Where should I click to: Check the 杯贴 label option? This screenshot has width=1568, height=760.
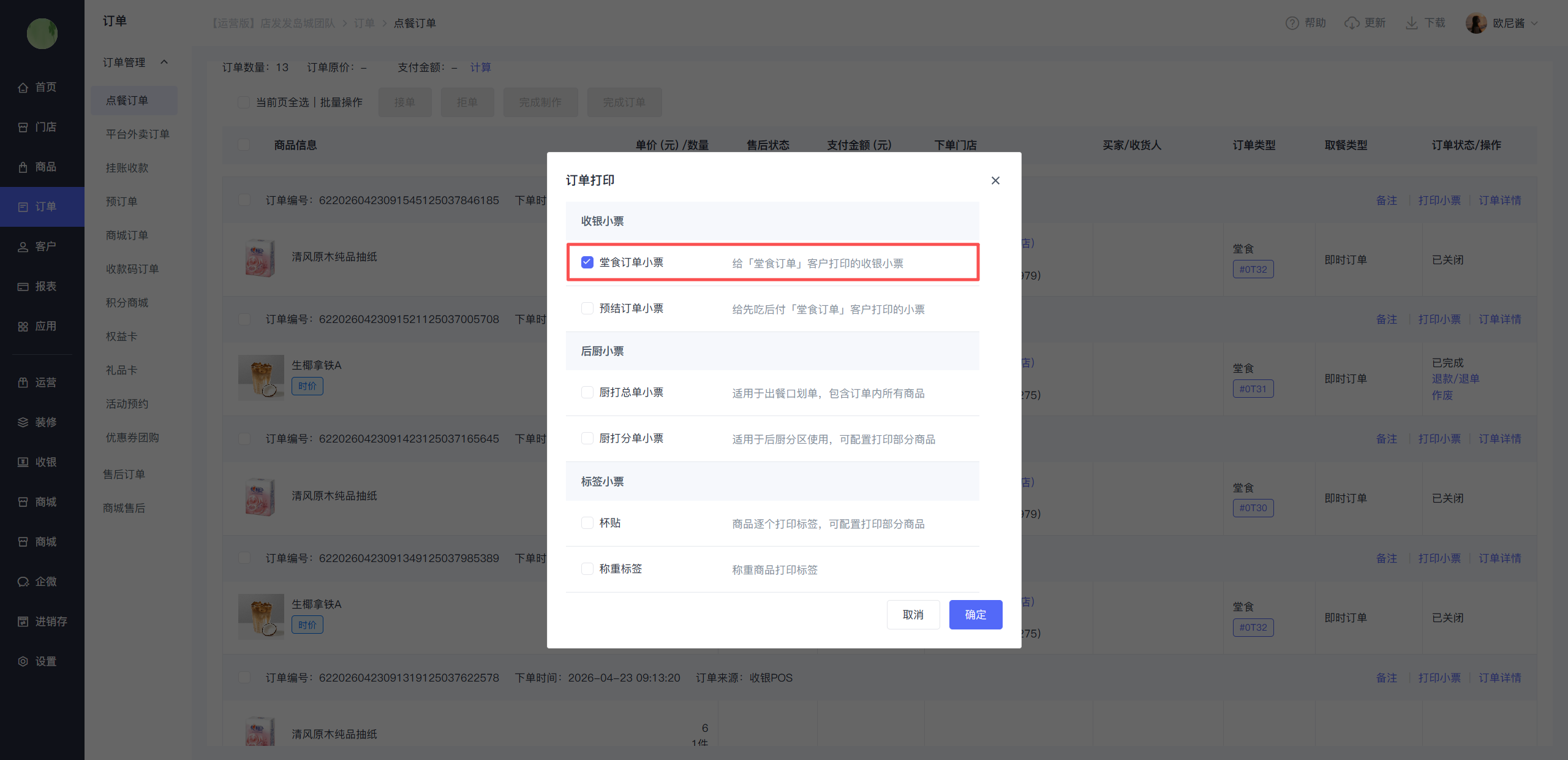point(587,523)
